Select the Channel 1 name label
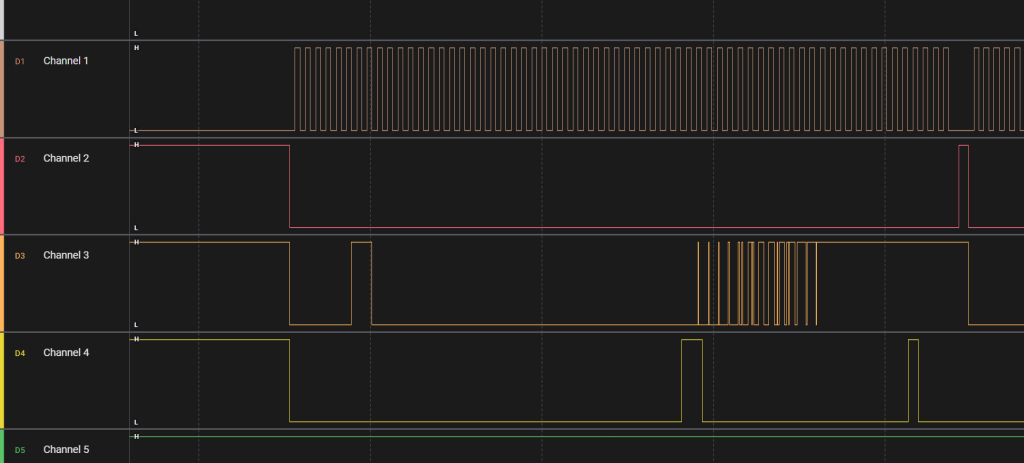 [65, 61]
